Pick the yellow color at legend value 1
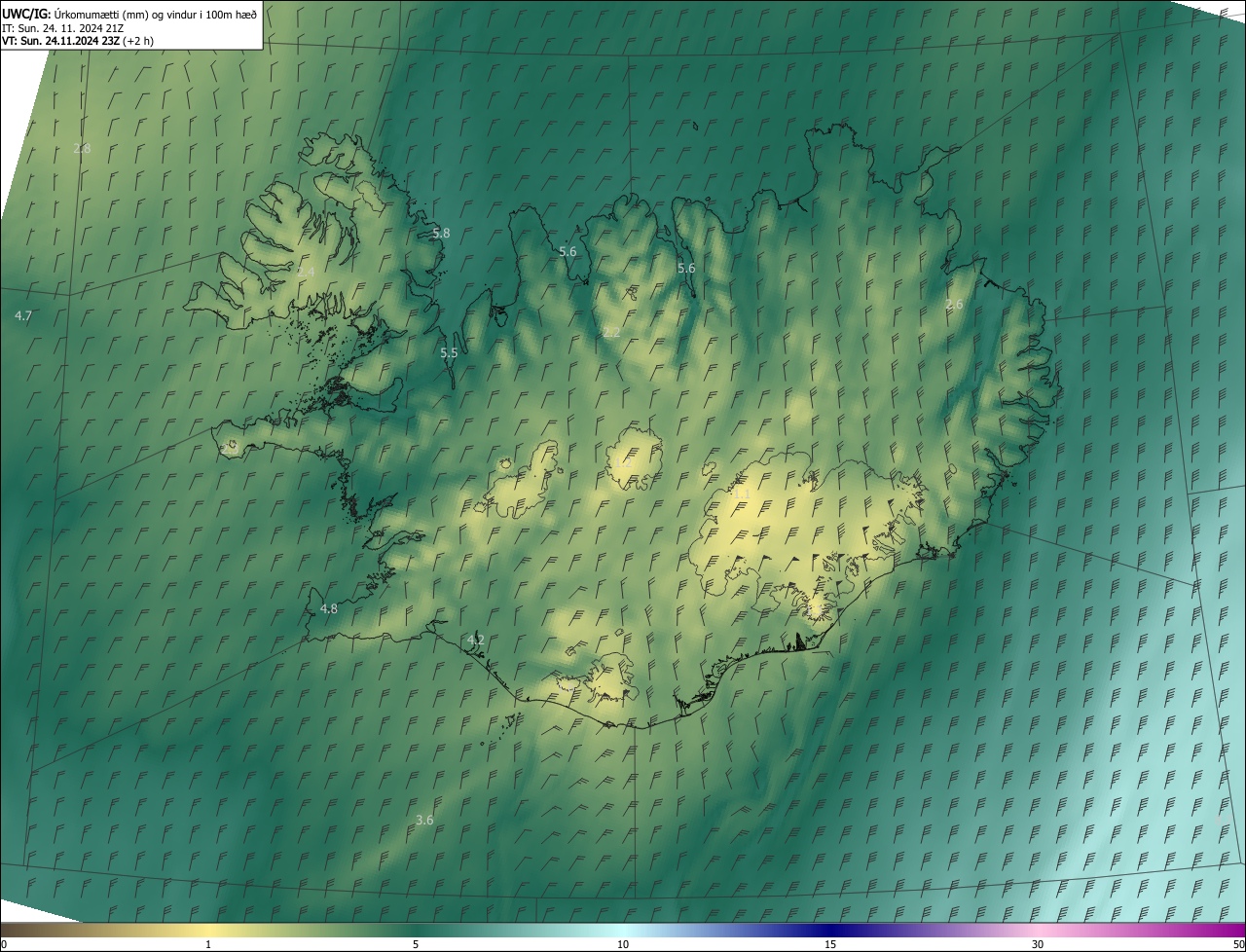 click(208, 931)
